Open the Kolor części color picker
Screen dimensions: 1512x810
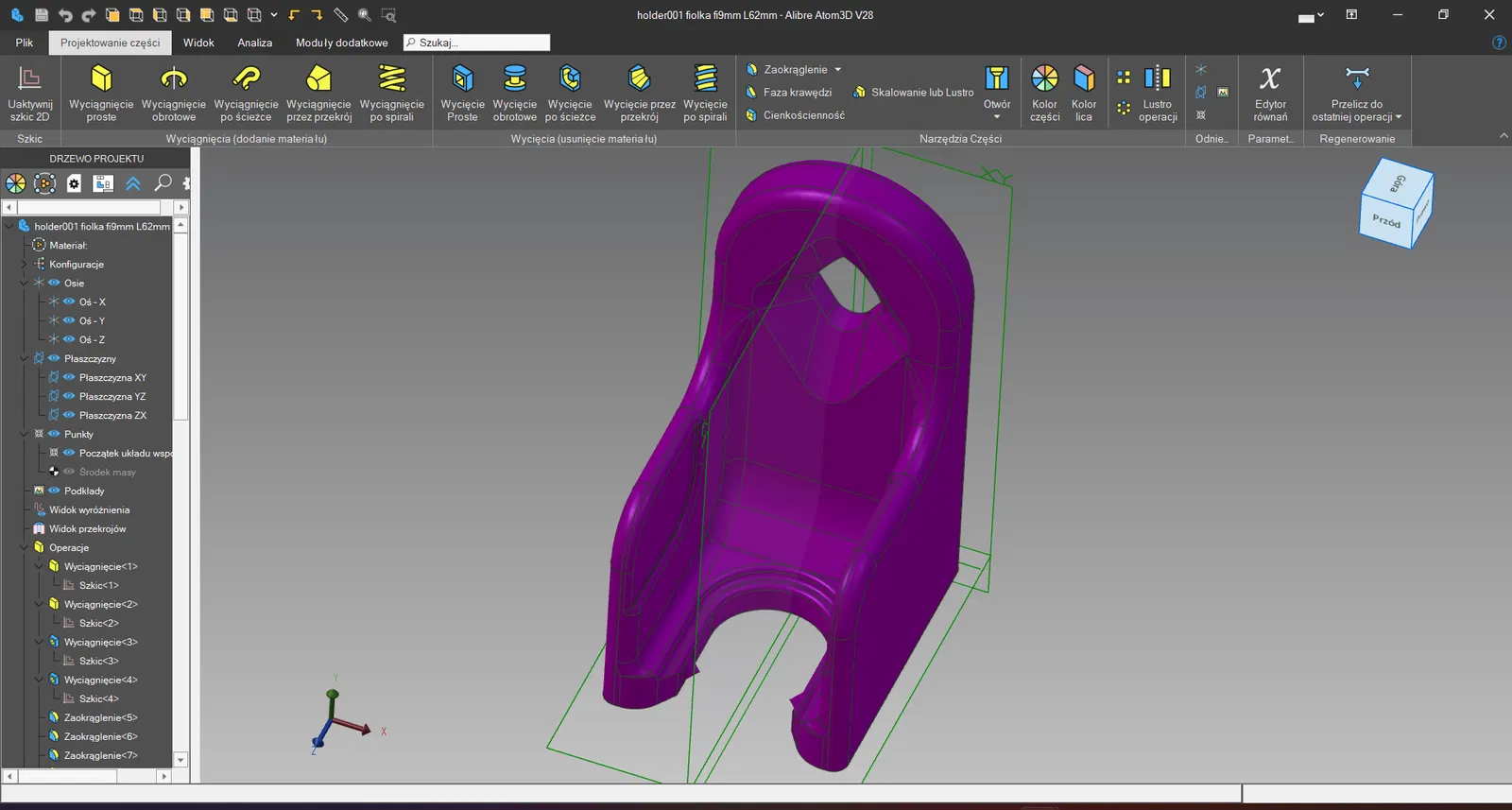click(x=1044, y=93)
